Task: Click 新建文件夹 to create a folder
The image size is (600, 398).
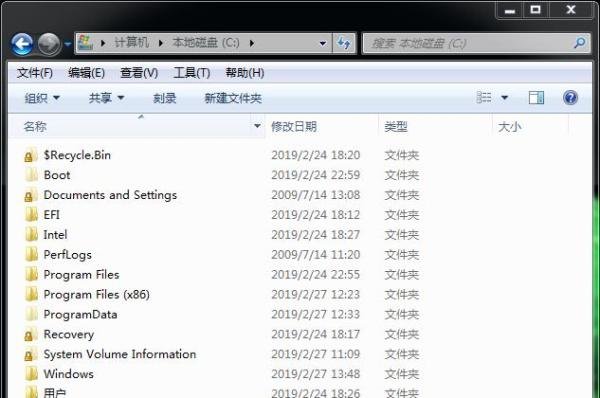Action: (x=233, y=98)
